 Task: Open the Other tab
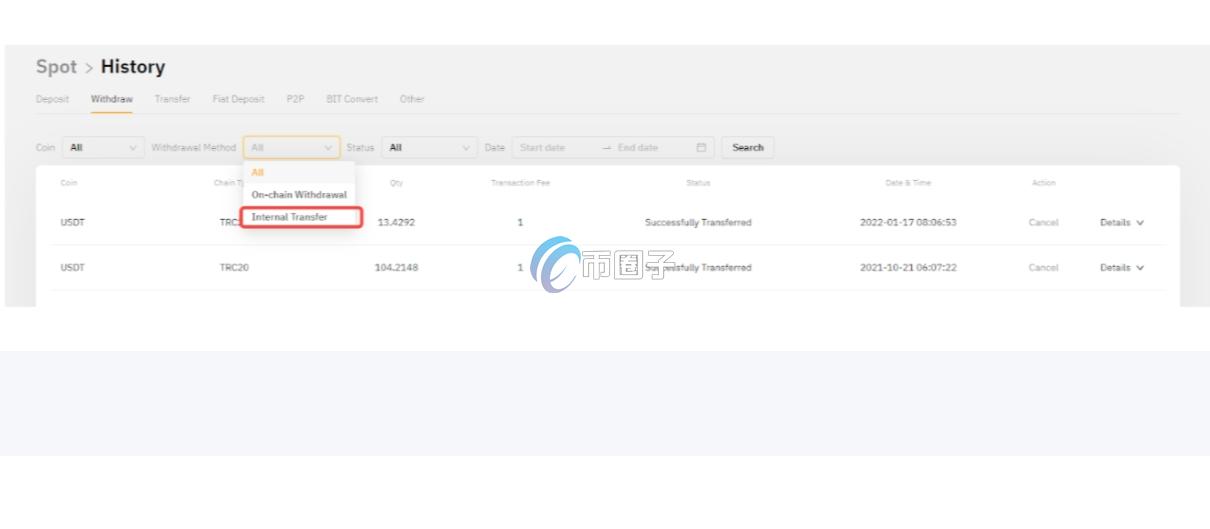(412, 98)
